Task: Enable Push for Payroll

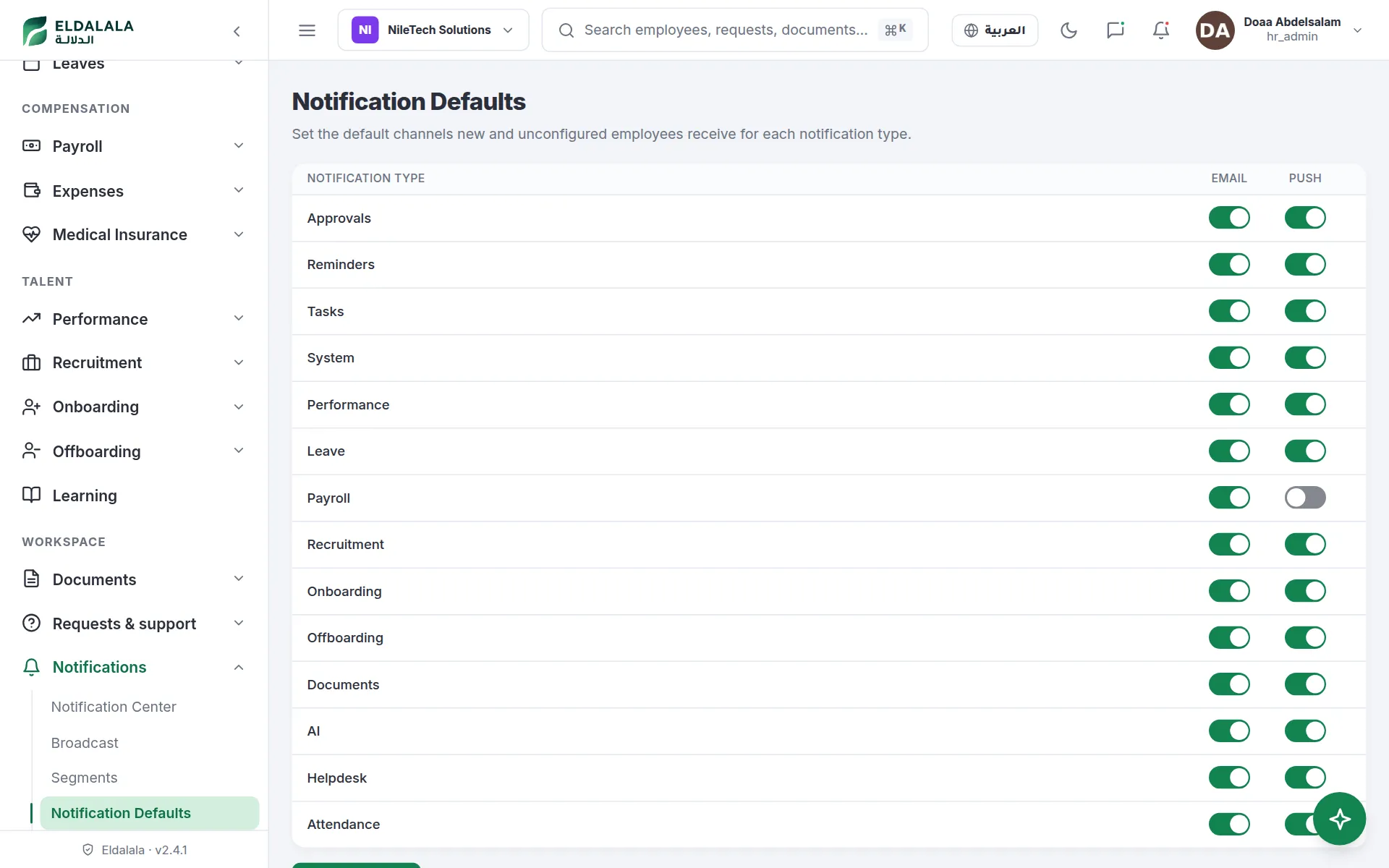Action: tap(1305, 498)
